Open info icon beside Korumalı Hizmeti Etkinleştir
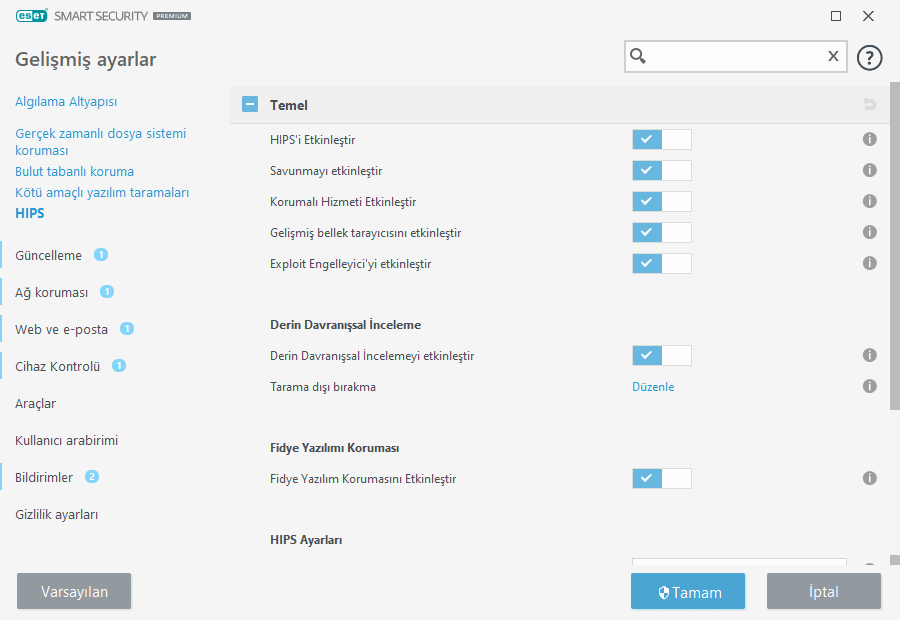Viewport: 900px width, 620px height. point(870,202)
